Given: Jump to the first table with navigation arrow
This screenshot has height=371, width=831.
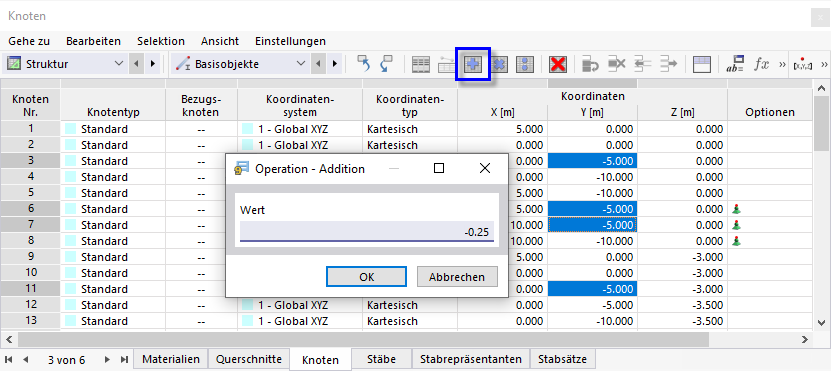Looking at the screenshot, I should click(9, 359).
